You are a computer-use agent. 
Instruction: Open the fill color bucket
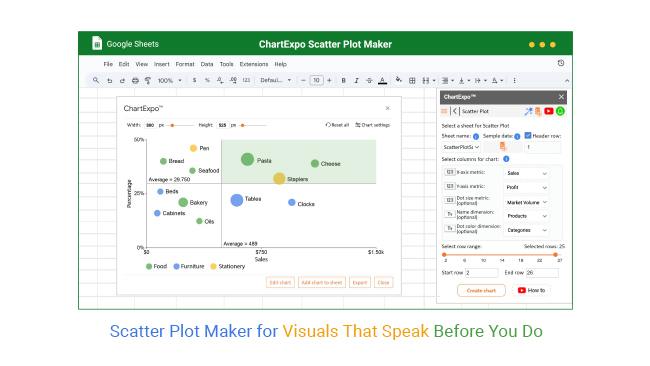point(399,80)
